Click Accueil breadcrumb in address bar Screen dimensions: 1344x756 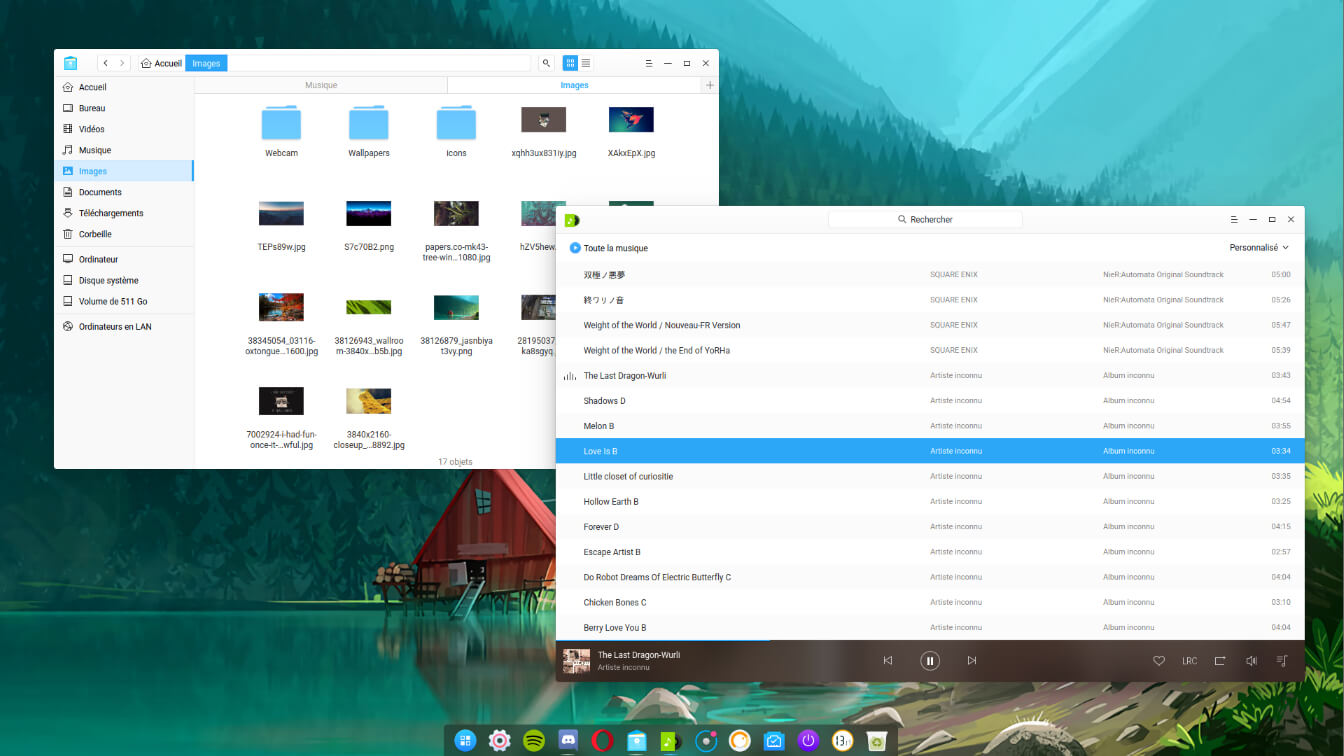tap(161, 63)
